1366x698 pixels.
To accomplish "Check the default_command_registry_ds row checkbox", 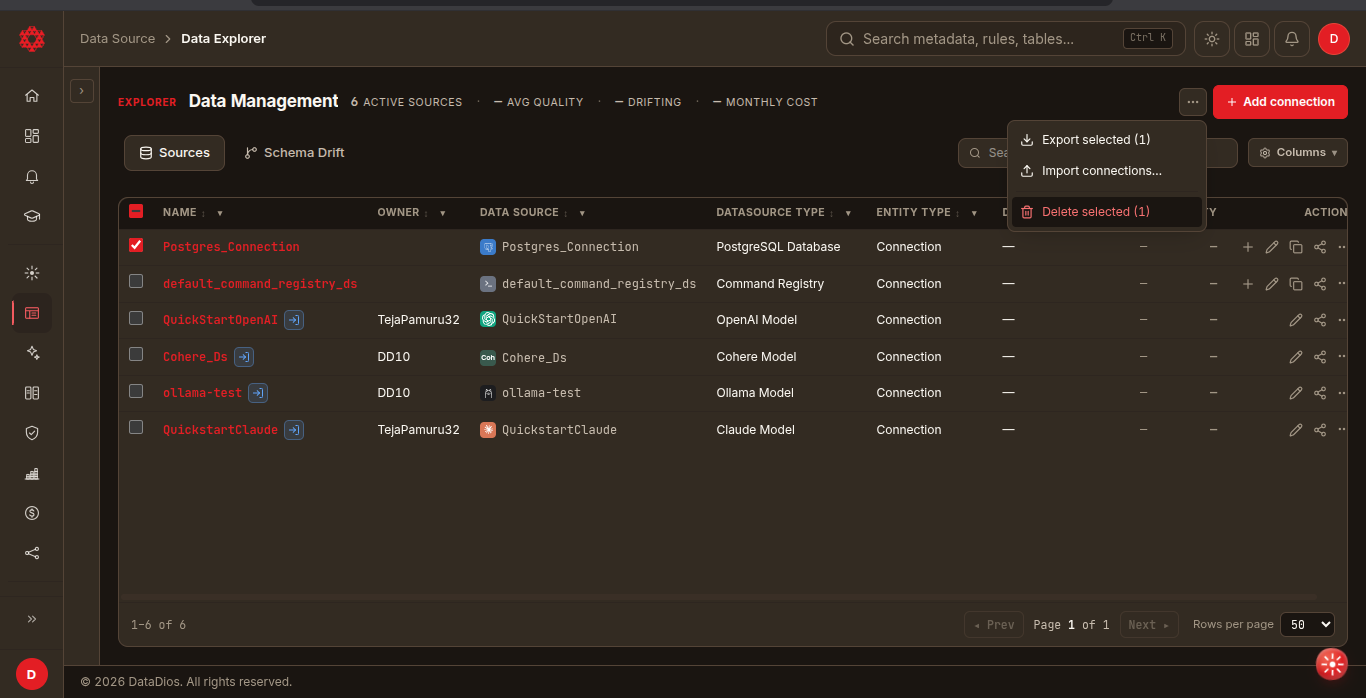I will click(x=136, y=281).
